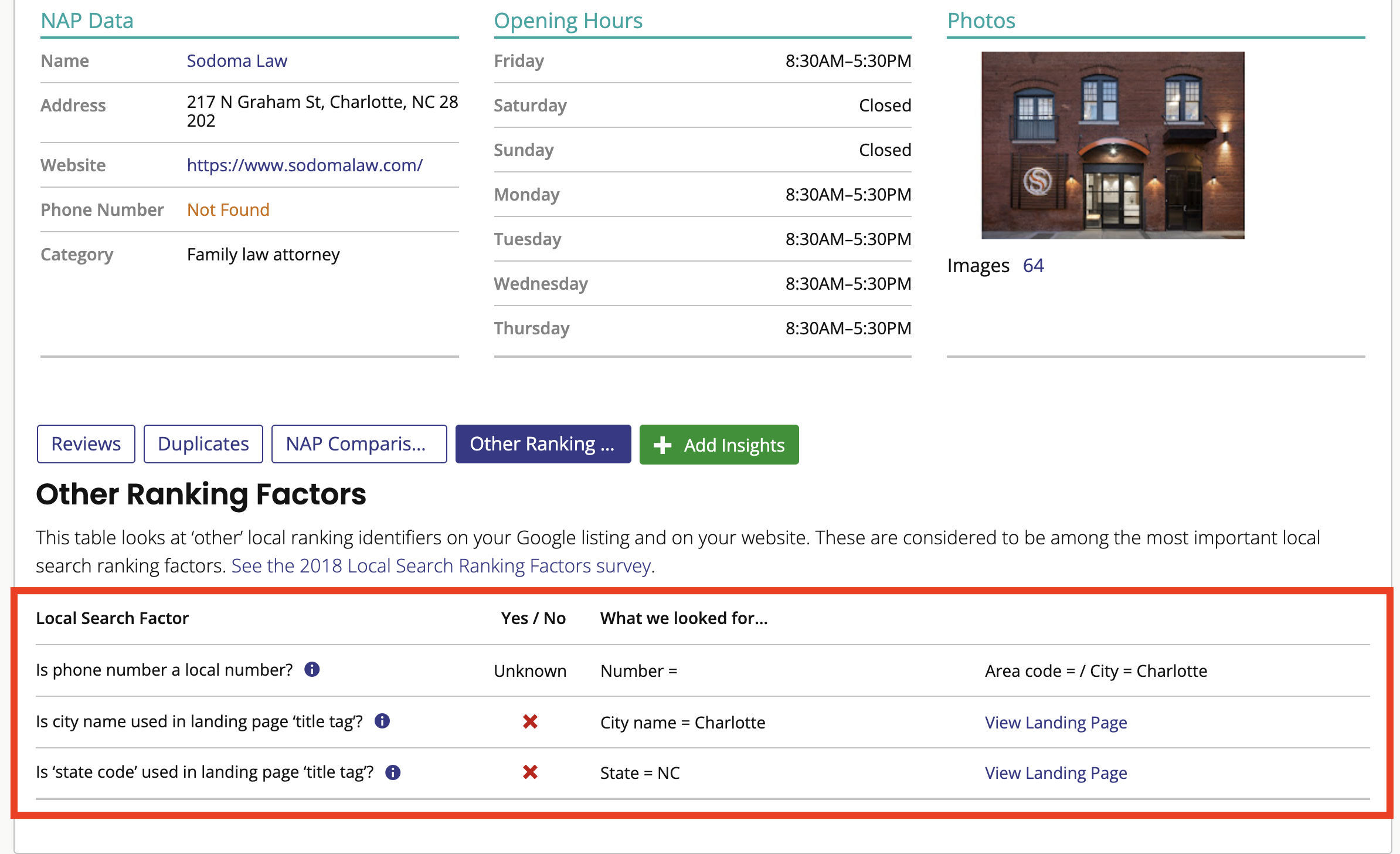
Task: Click the Local Search Factor column header
Action: [x=113, y=618]
